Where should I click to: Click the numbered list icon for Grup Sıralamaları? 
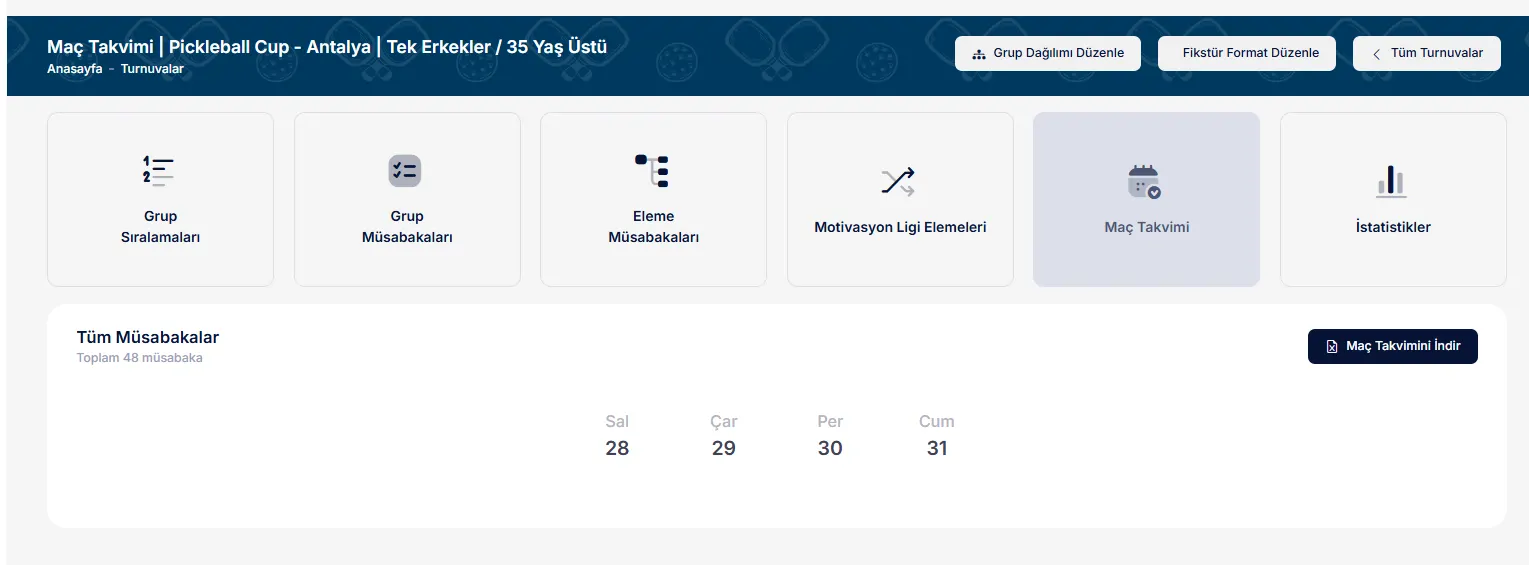[159, 171]
